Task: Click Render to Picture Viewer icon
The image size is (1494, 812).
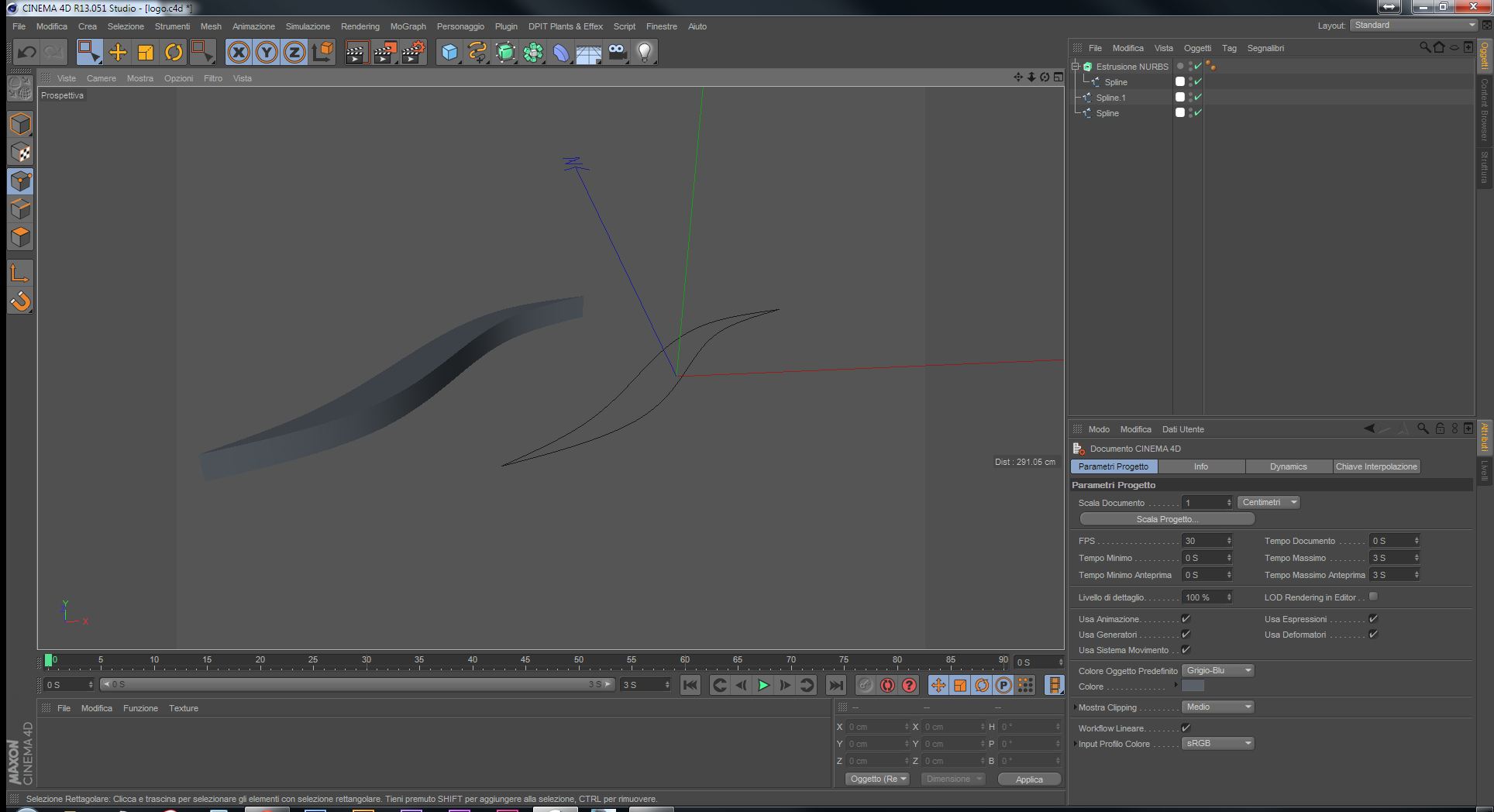Action: coord(384,52)
